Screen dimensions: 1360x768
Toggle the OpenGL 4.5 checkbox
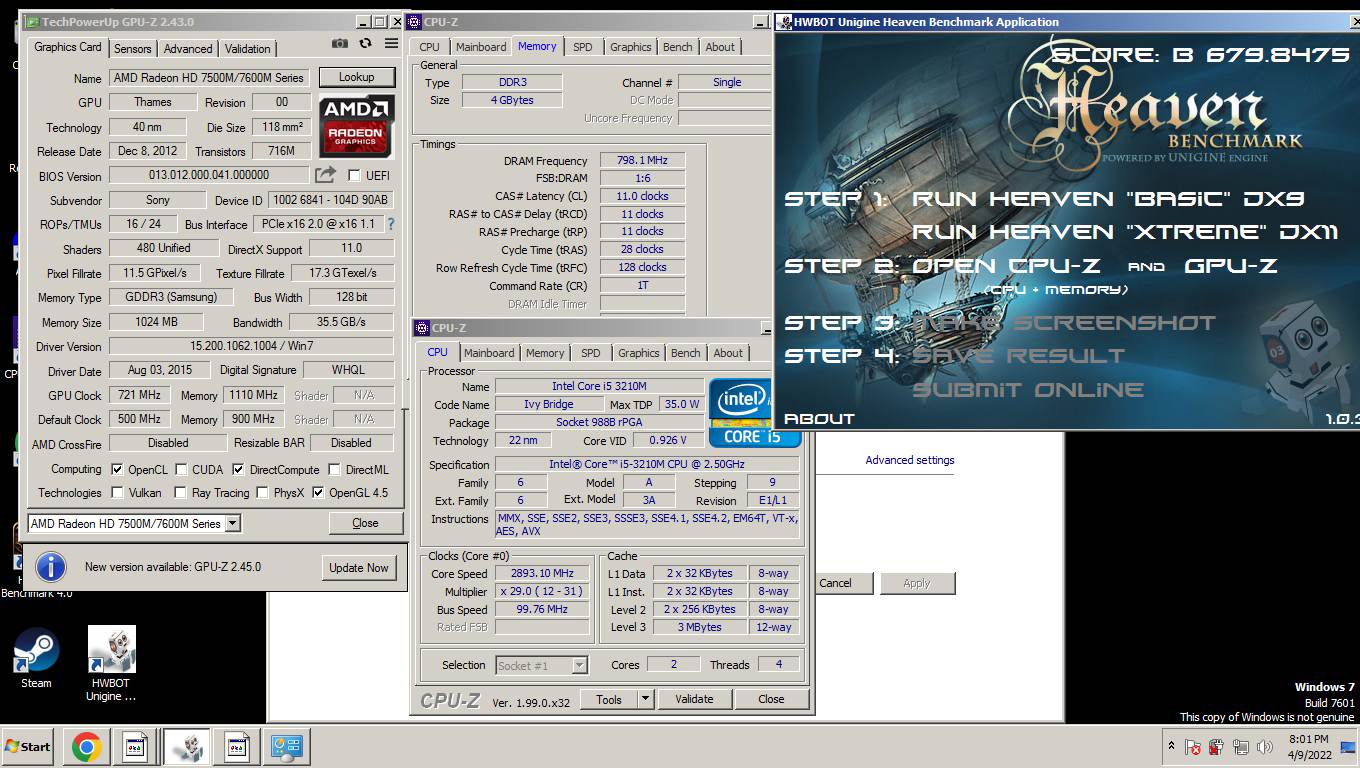318,492
